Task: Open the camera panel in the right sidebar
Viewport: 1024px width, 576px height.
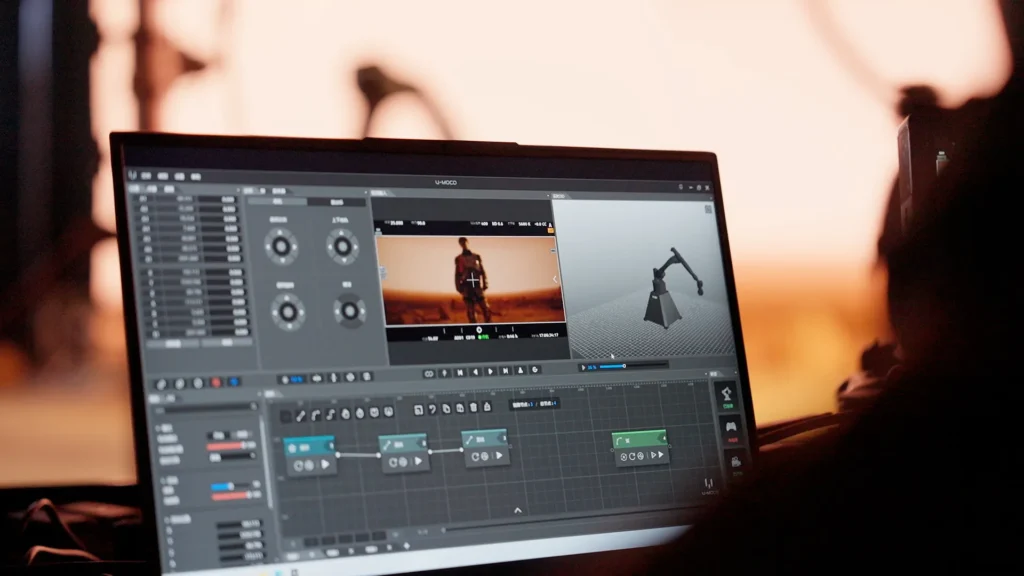Action: tap(736, 464)
